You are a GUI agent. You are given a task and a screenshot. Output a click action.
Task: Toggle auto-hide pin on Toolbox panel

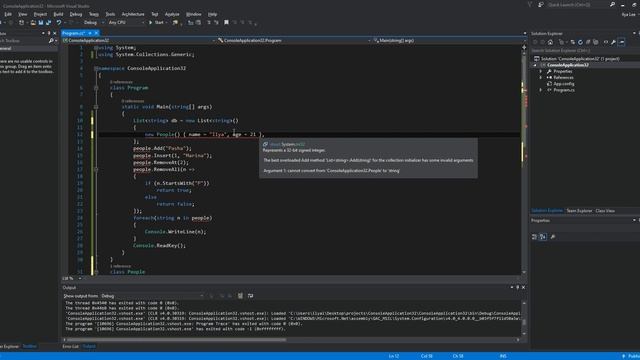tap(49, 33)
